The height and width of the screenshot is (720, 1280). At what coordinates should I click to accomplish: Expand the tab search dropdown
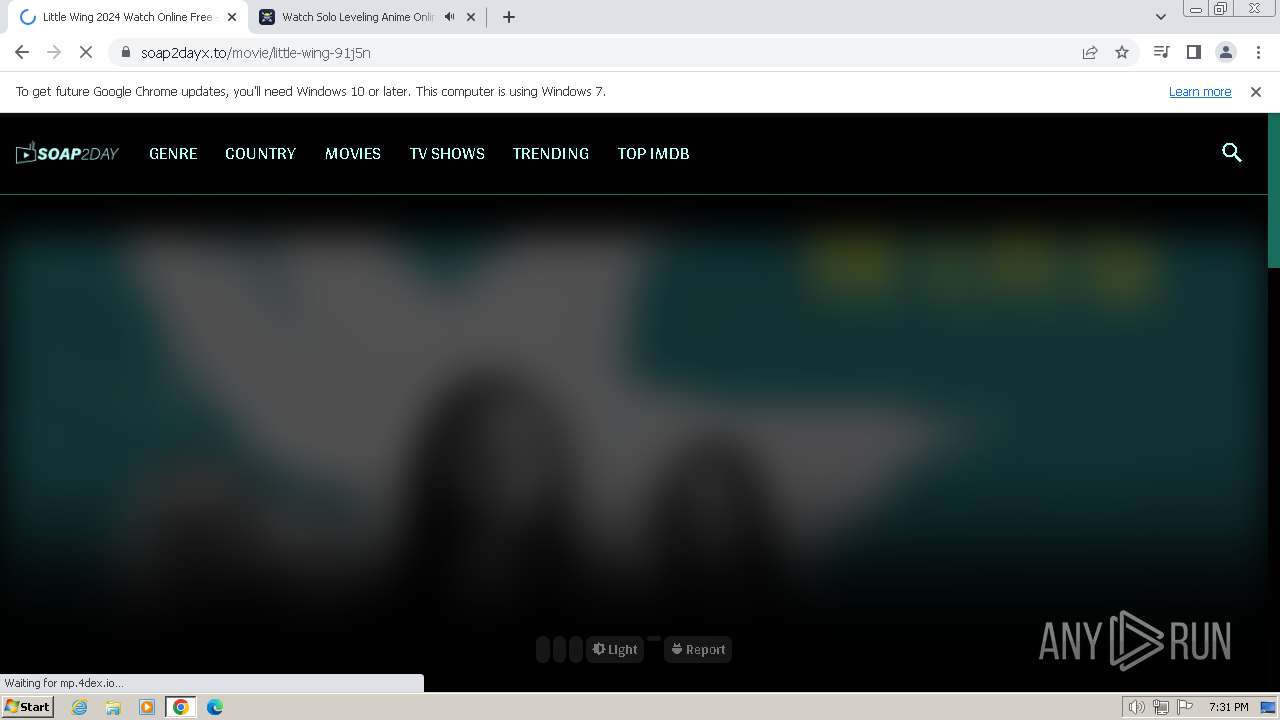(1160, 17)
